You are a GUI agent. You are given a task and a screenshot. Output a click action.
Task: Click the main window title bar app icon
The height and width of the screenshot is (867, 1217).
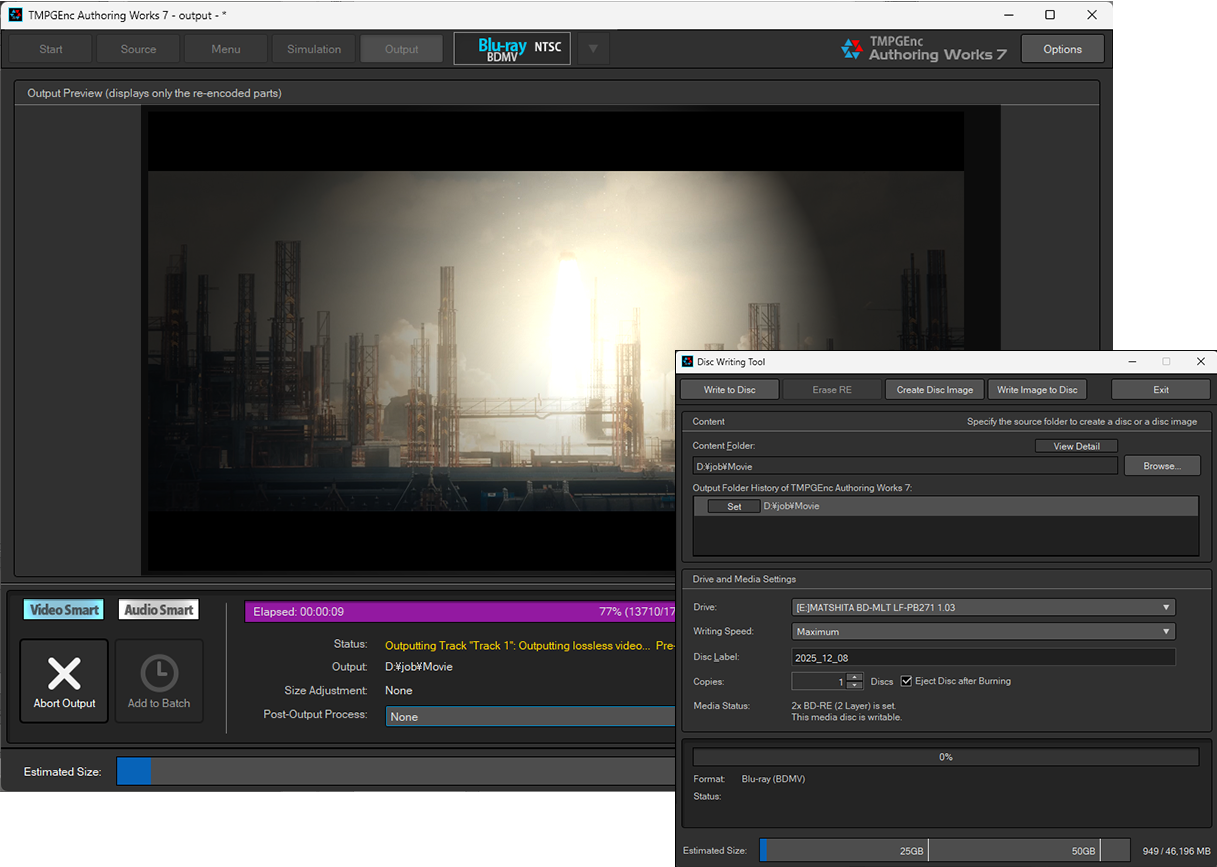[x=15, y=15]
